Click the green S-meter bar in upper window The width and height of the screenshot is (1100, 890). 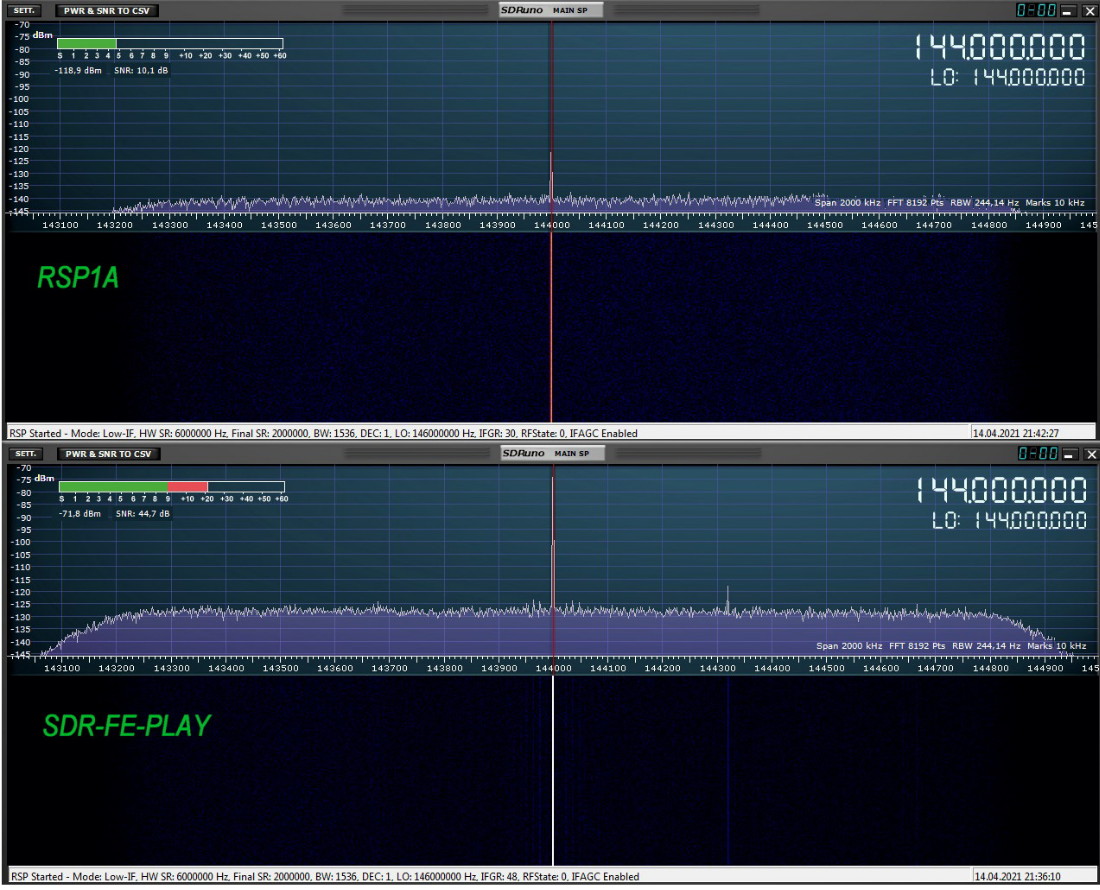[87, 43]
